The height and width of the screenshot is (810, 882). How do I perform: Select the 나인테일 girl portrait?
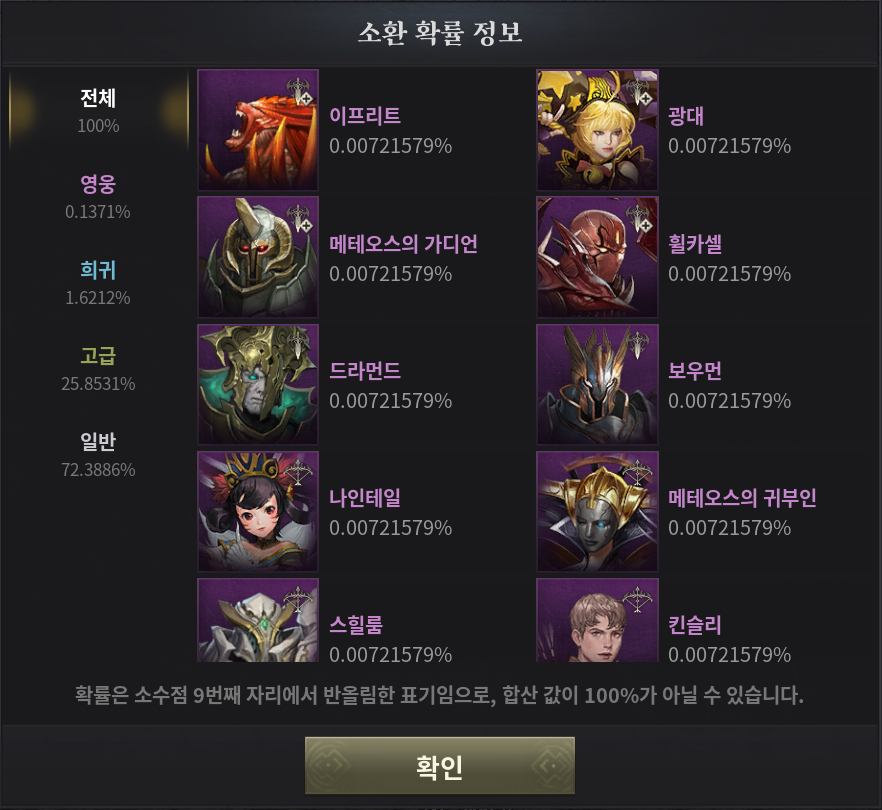coord(258,511)
